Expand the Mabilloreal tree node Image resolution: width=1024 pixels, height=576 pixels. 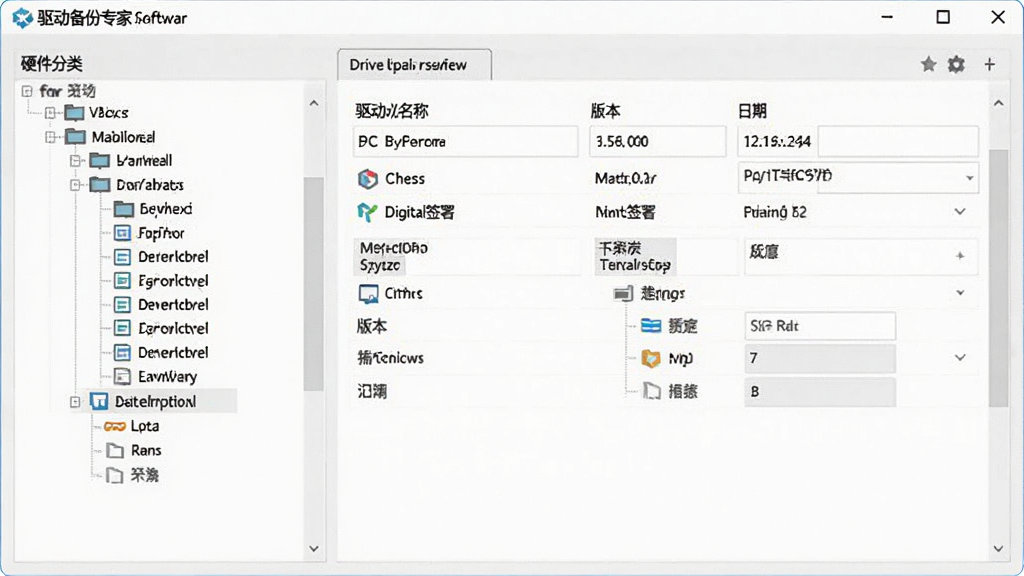tap(50, 137)
